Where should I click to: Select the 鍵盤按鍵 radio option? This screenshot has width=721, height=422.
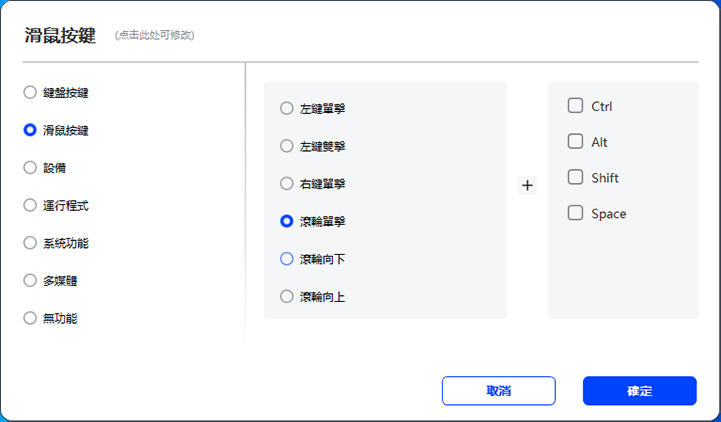click(30, 92)
